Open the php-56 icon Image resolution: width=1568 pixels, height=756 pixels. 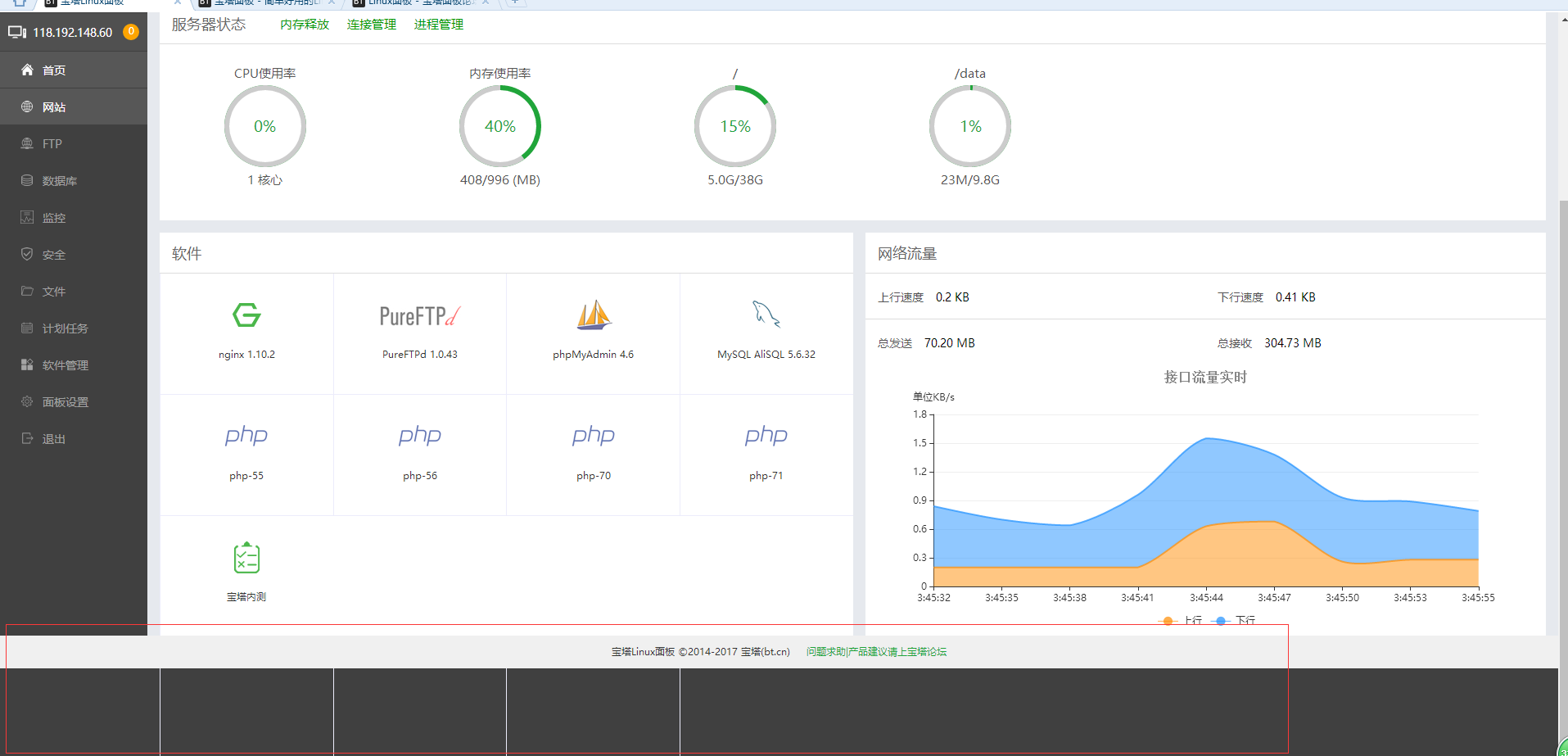(420, 436)
